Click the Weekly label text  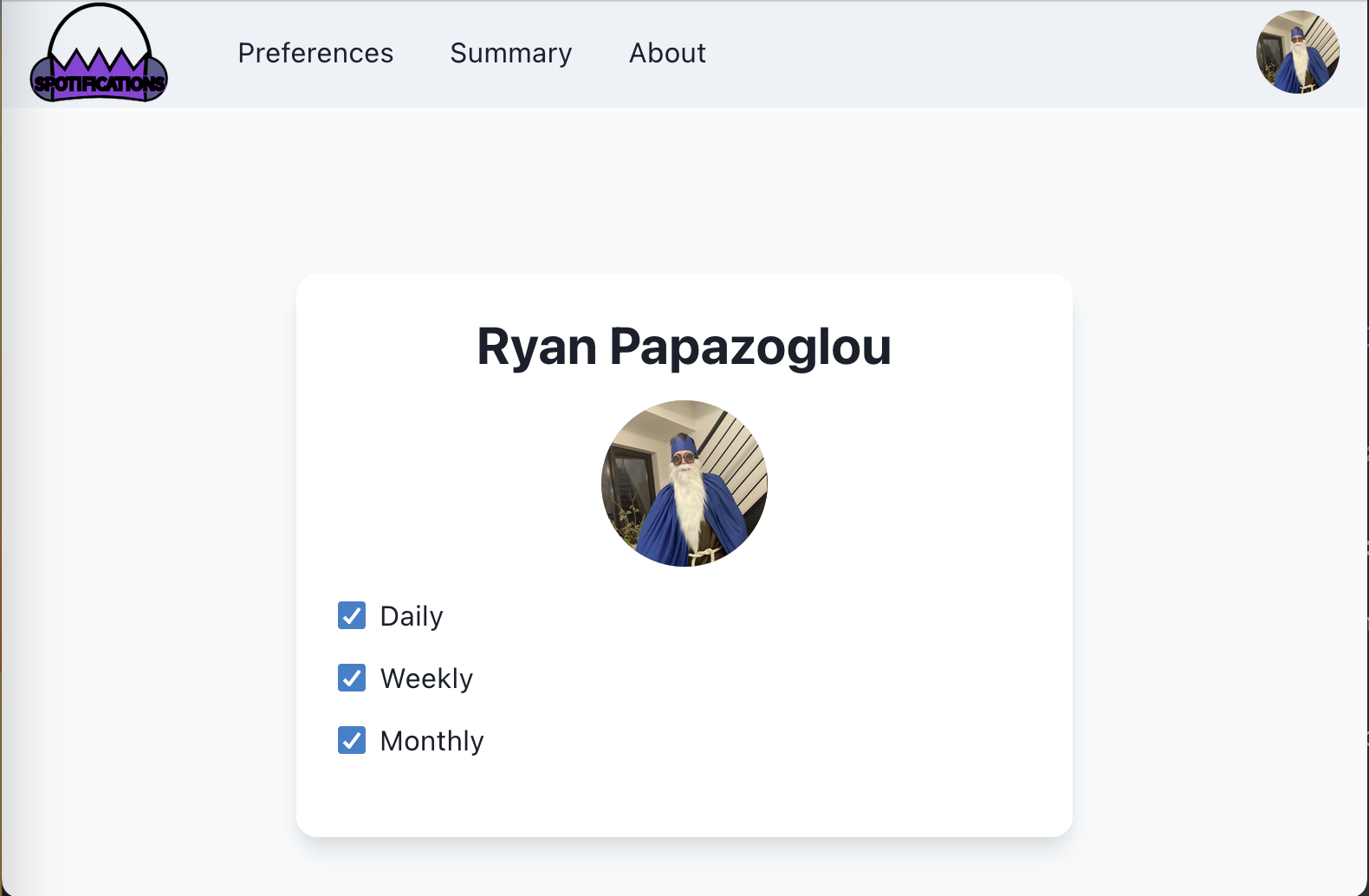tap(427, 678)
